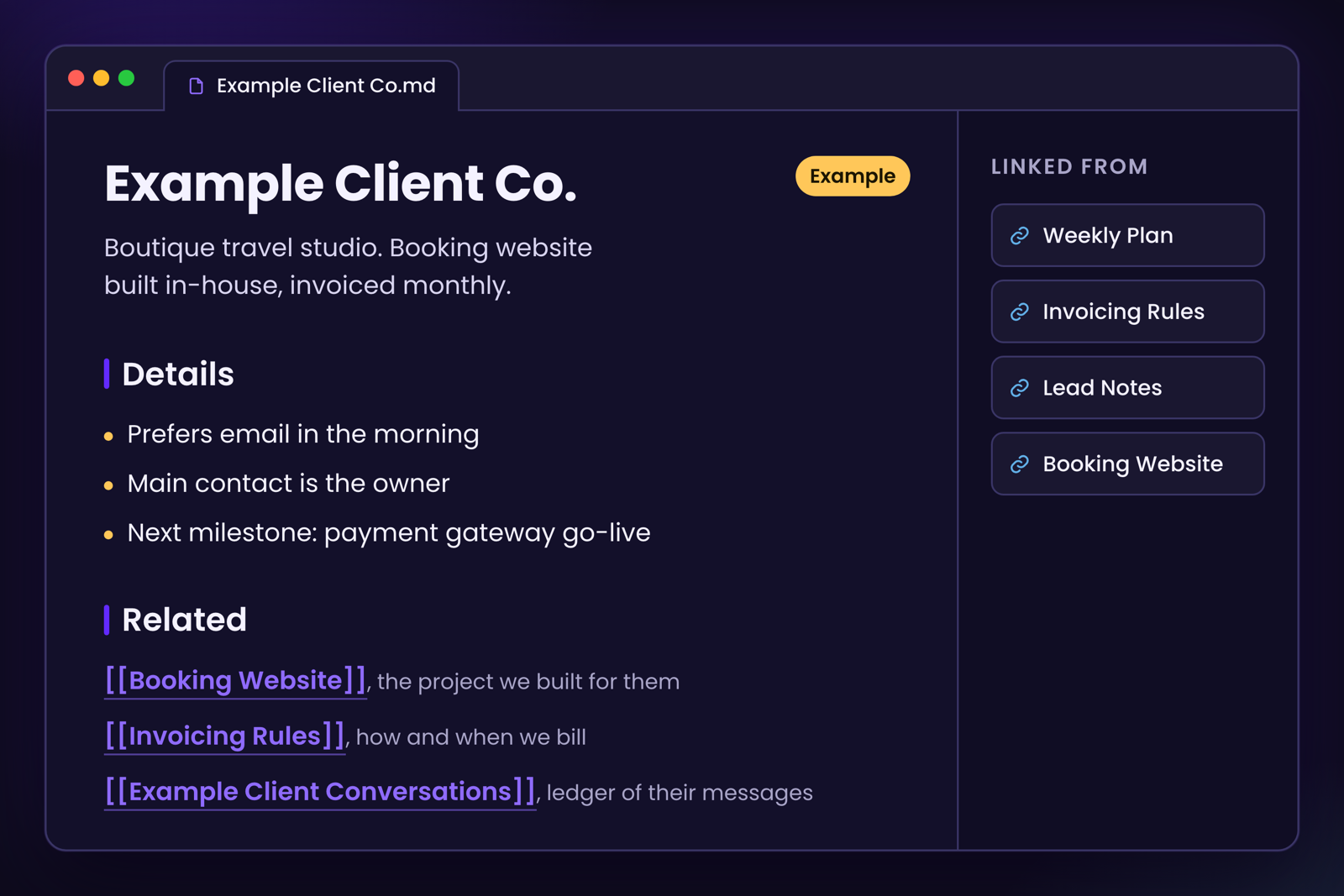Open the Weekly Plan backlink

click(x=1127, y=235)
